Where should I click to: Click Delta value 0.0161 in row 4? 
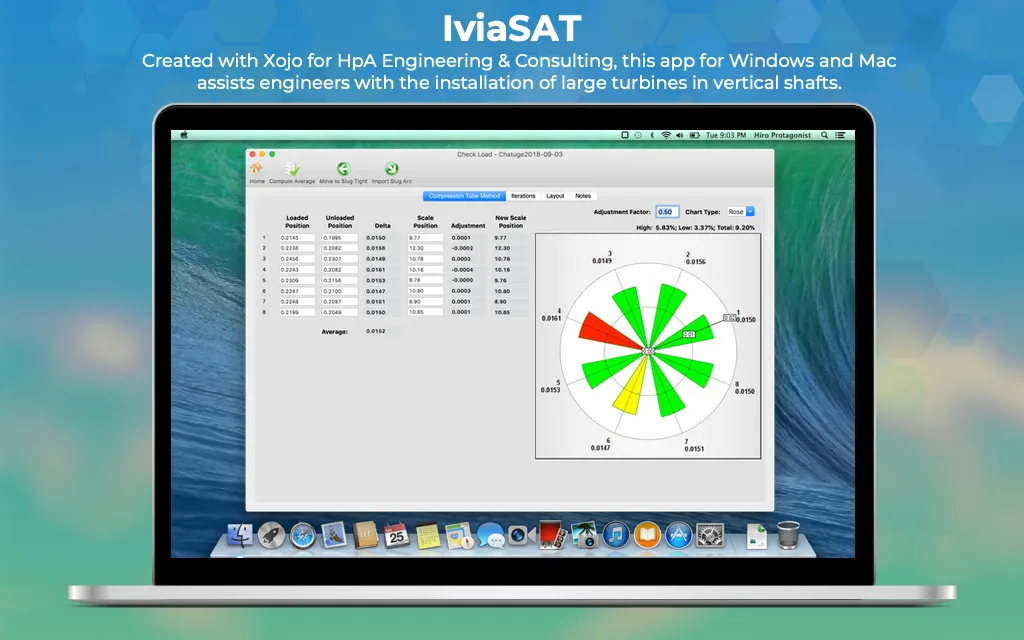pyautogui.click(x=376, y=270)
